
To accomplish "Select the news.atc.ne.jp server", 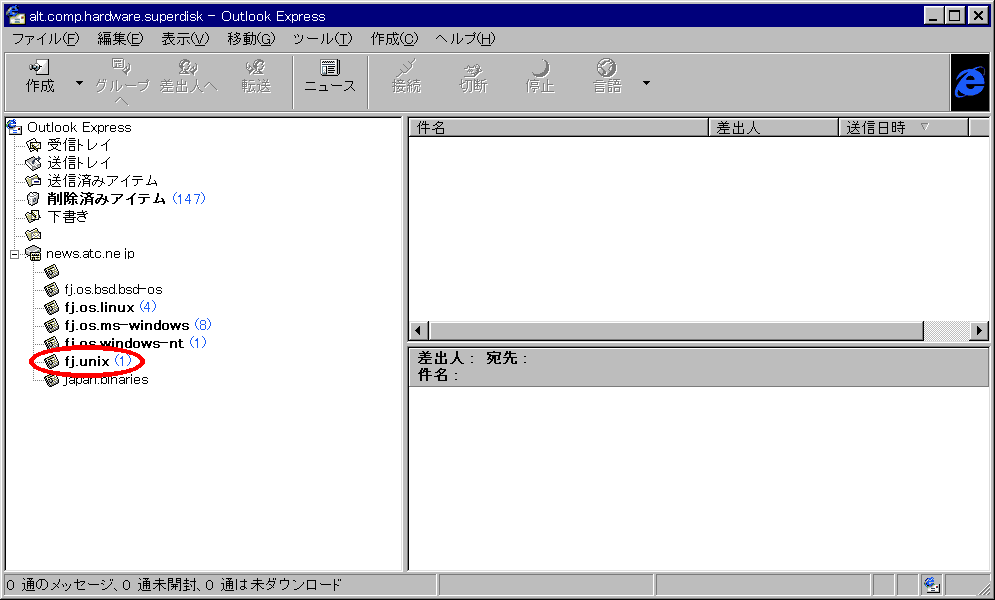I will pos(90,254).
